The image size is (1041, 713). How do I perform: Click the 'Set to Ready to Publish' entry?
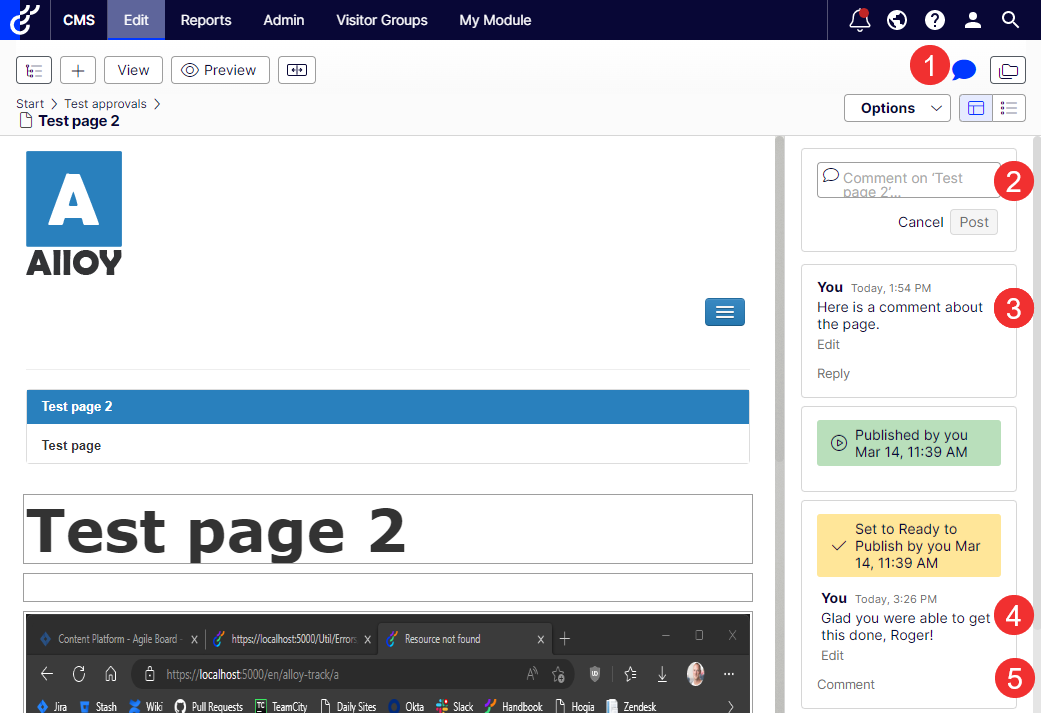click(x=908, y=546)
